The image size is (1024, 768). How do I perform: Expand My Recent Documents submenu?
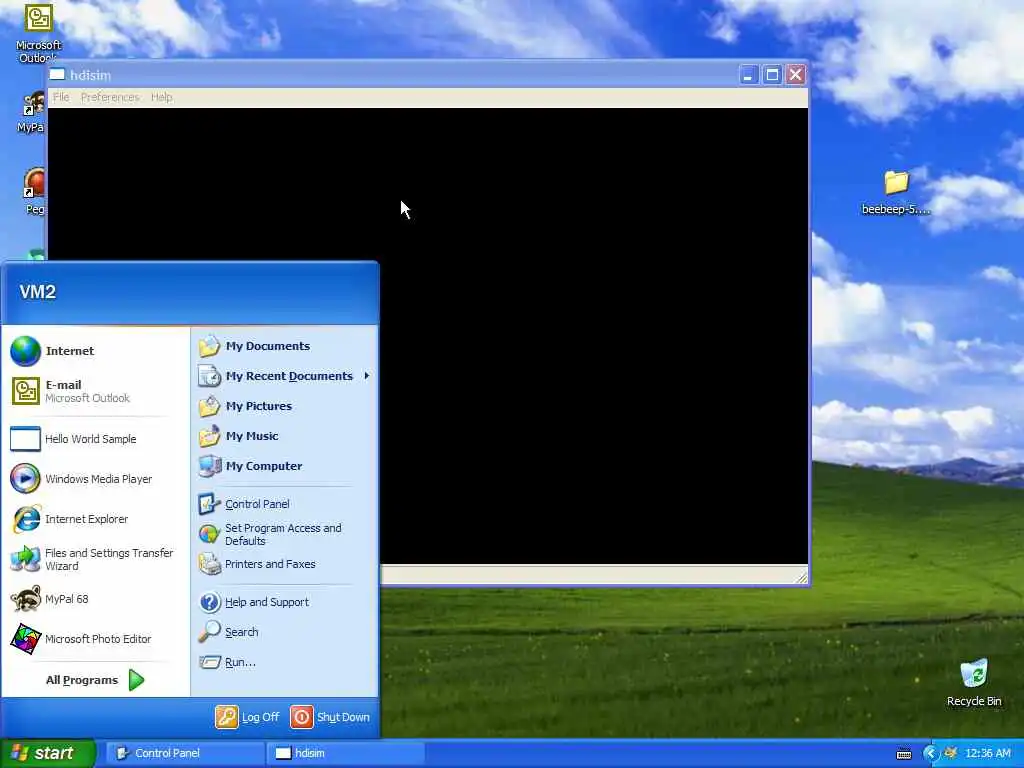point(284,376)
